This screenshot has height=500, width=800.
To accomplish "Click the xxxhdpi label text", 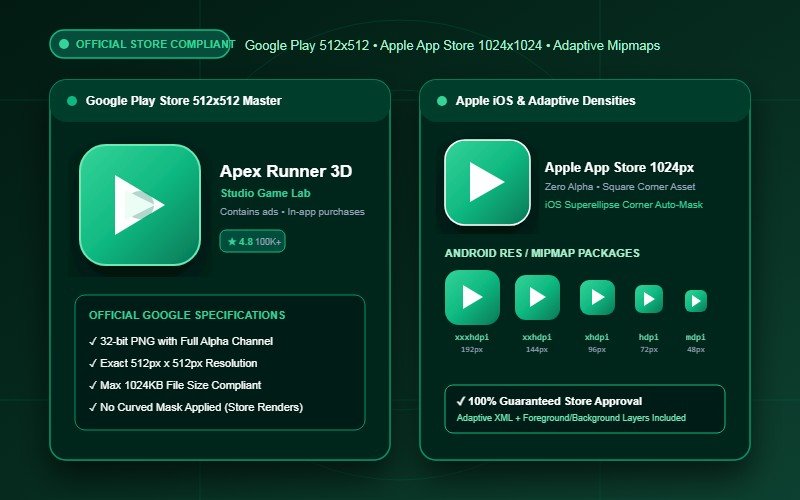I will tap(472, 337).
